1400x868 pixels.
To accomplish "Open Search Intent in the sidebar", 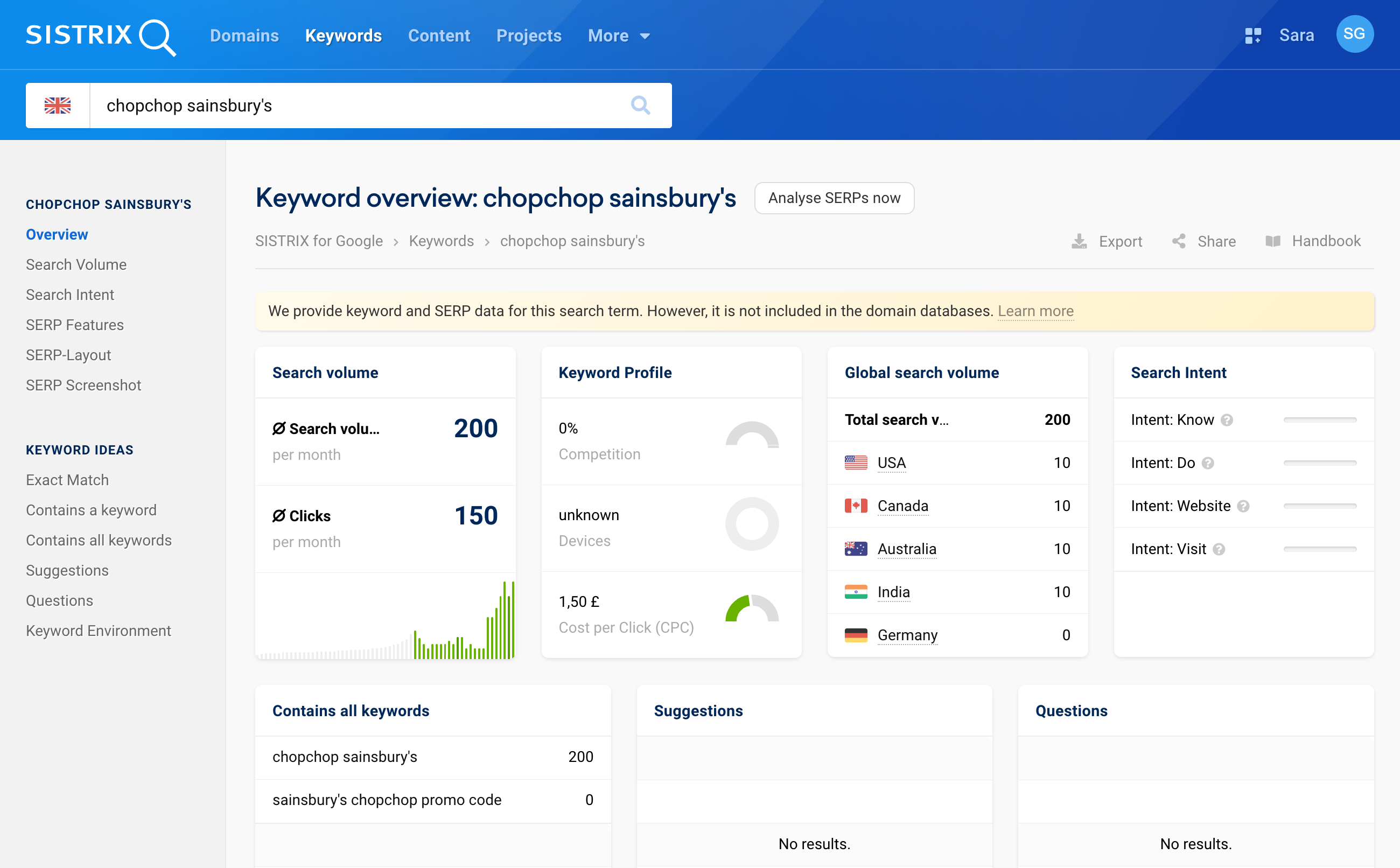I will (x=70, y=295).
